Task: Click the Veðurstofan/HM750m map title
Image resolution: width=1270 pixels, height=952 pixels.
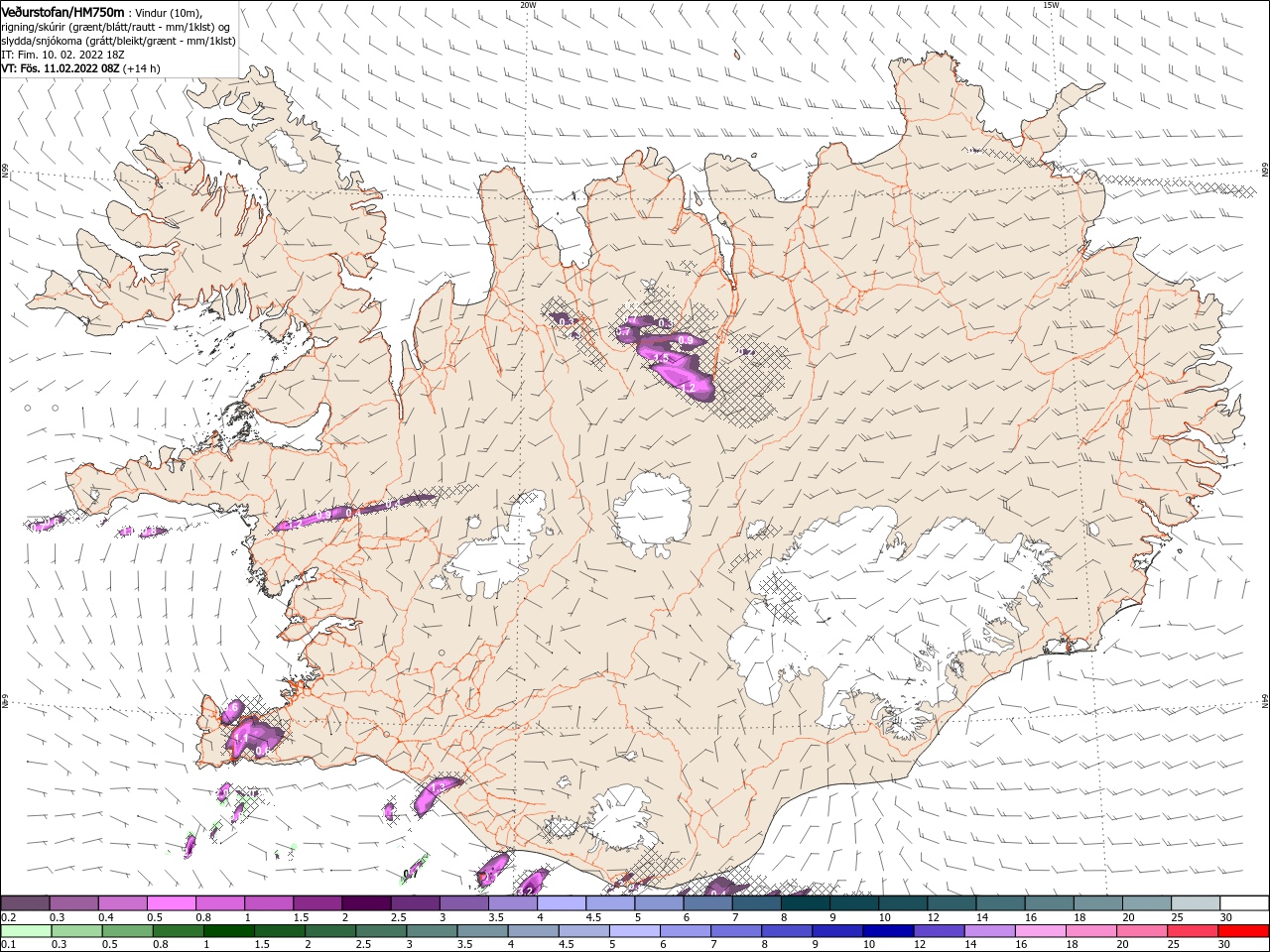Action: coord(63,12)
